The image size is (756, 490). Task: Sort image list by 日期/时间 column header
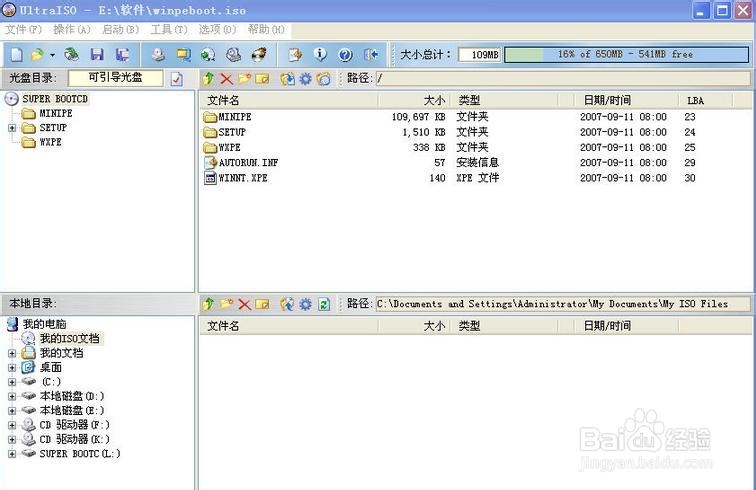click(x=626, y=100)
